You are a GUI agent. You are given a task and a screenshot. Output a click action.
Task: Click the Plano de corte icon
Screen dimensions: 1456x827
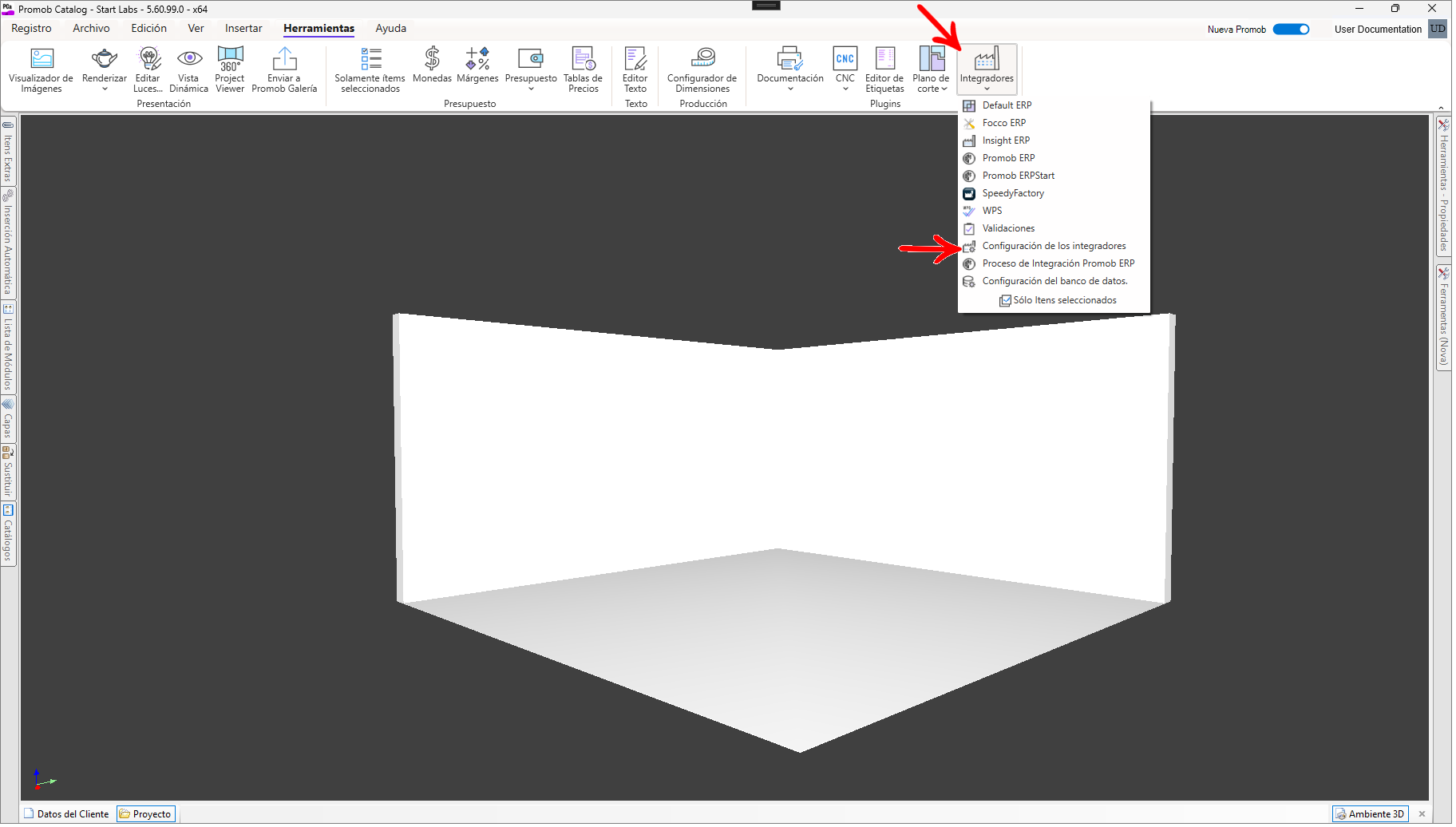(x=932, y=58)
